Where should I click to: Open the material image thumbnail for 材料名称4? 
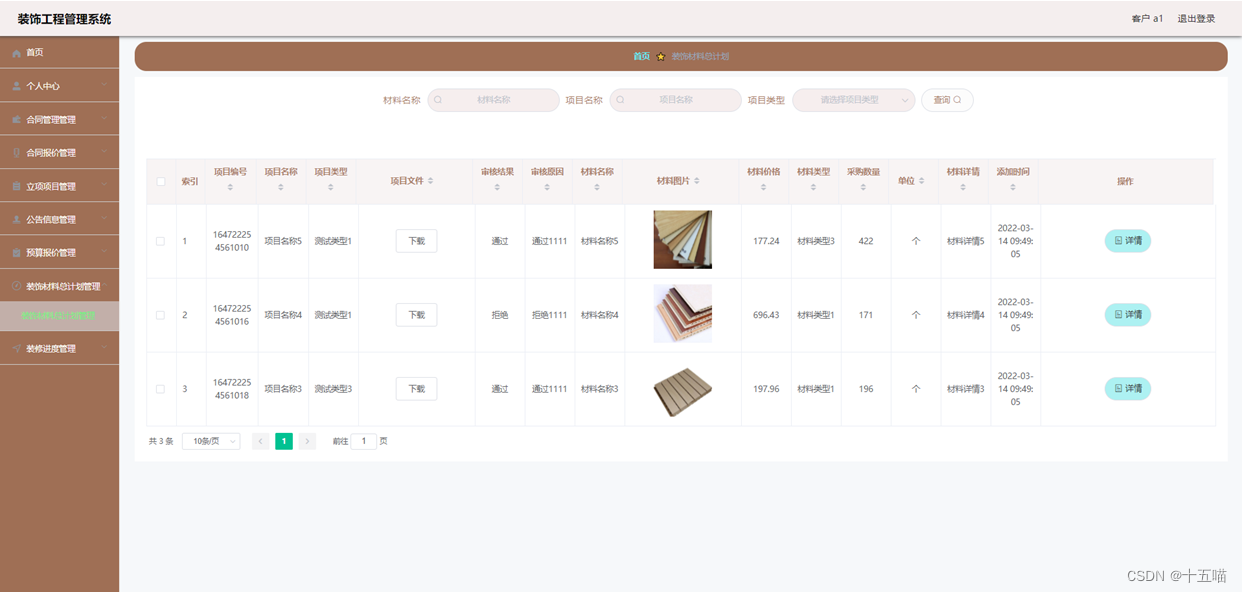click(683, 314)
